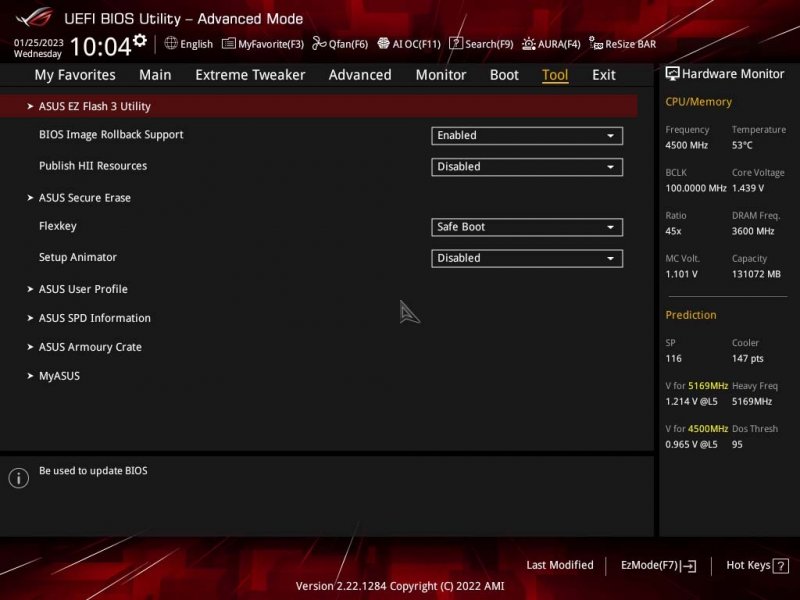This screenshot has height=600, width=800.
Task: Click the Publish HII Resources label
Action: pos(93,166)
